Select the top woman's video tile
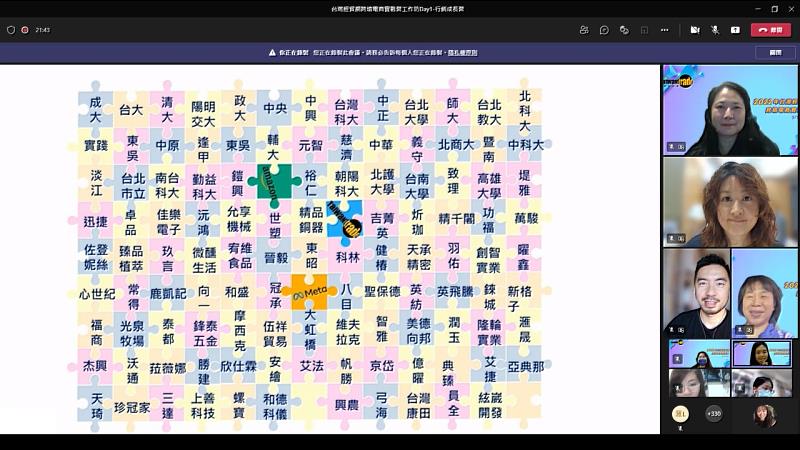Image resolution: width=800 pixels, height=450 pixels. point(730,110)
